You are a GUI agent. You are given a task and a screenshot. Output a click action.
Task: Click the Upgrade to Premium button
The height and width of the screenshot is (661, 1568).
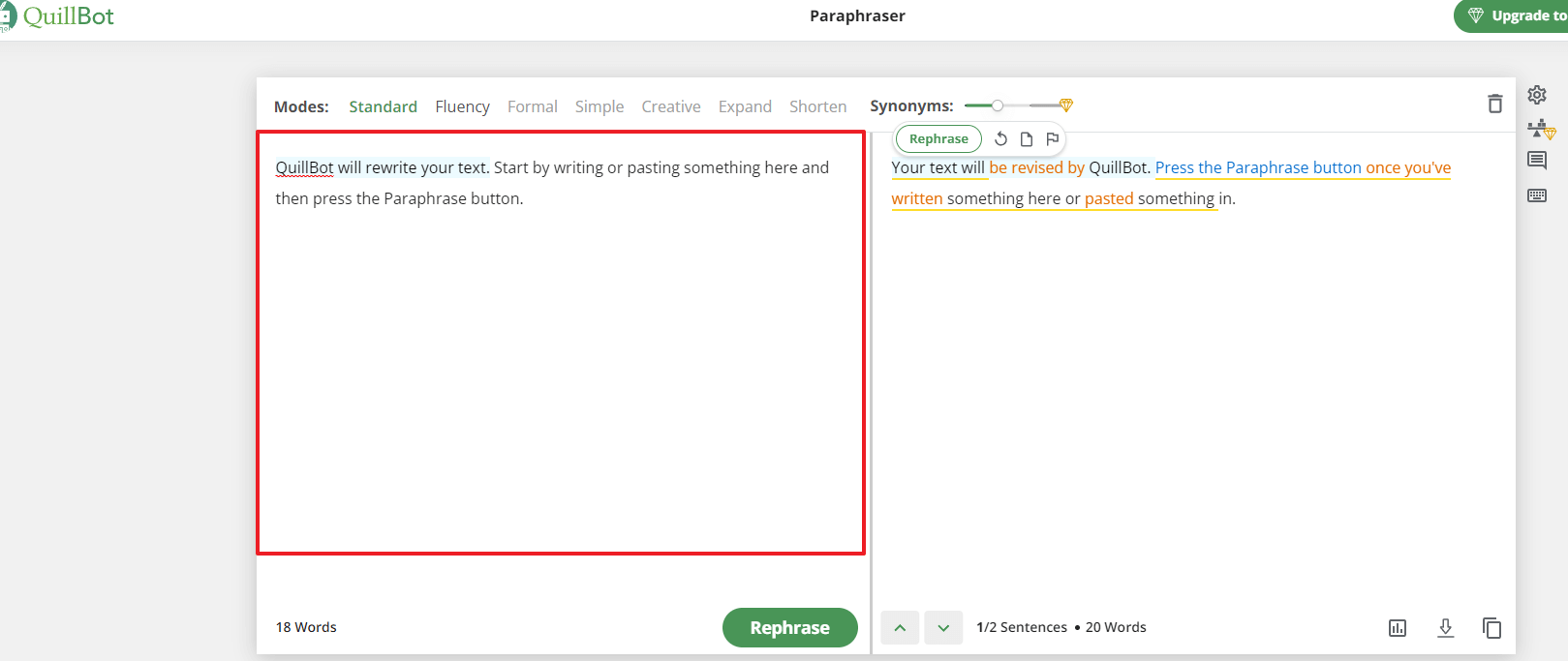pyautogui.click(x=1511, y=16)
